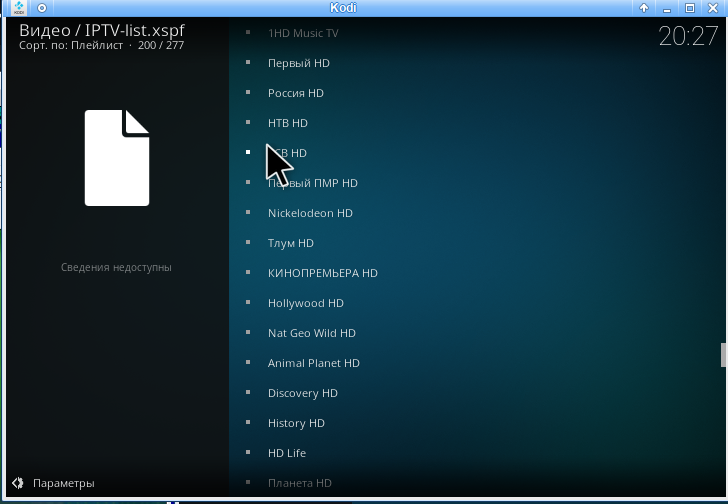Image resolution: width=728 pixels, height=504 pixels.
Task: Play Nat Geo Wild HD
Action: (x=311, y=333)
